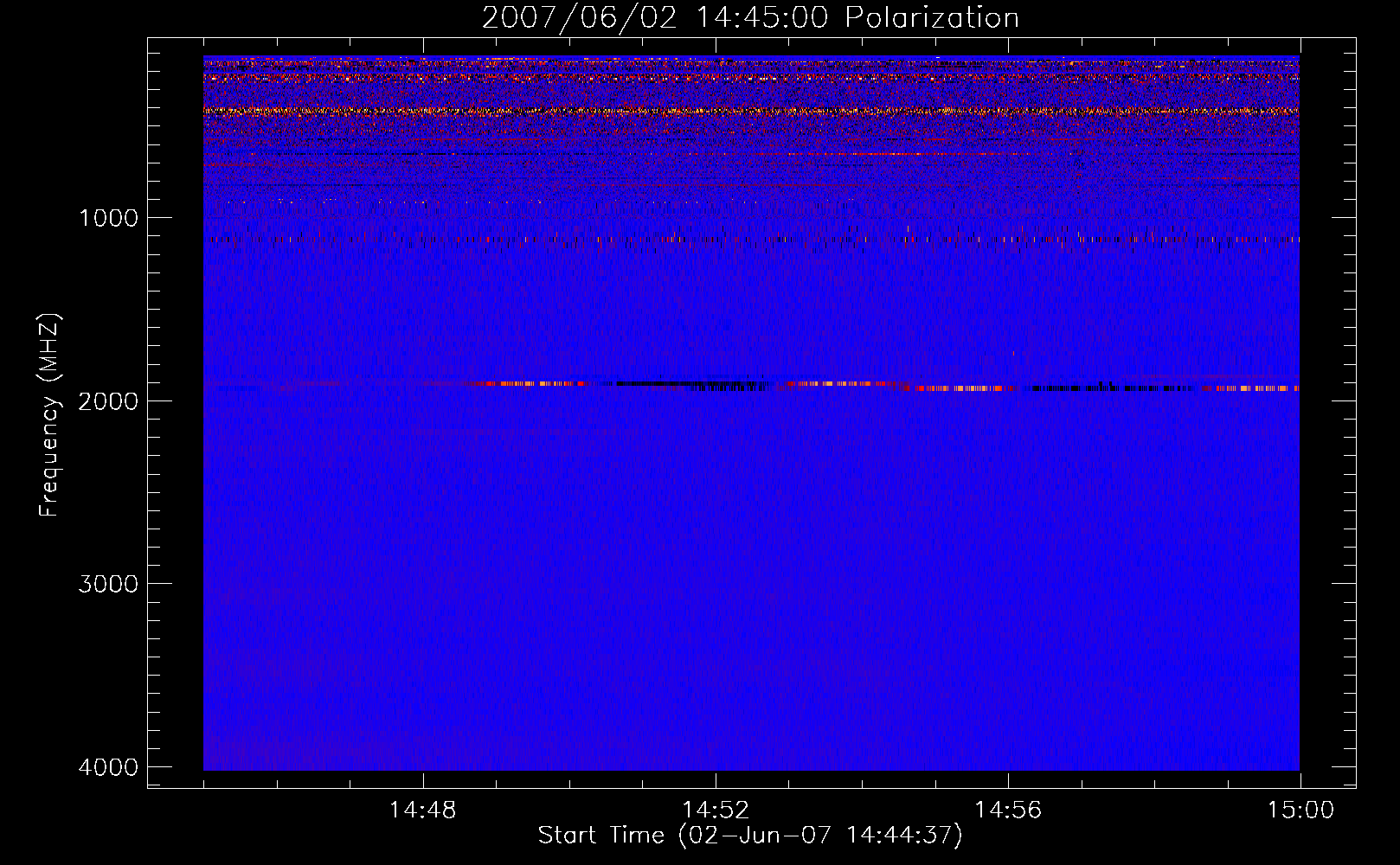This screenshot has width=1400, height=865.
Task: Click the 'Frequency (MHZ)' axis label
Action: 49,415
